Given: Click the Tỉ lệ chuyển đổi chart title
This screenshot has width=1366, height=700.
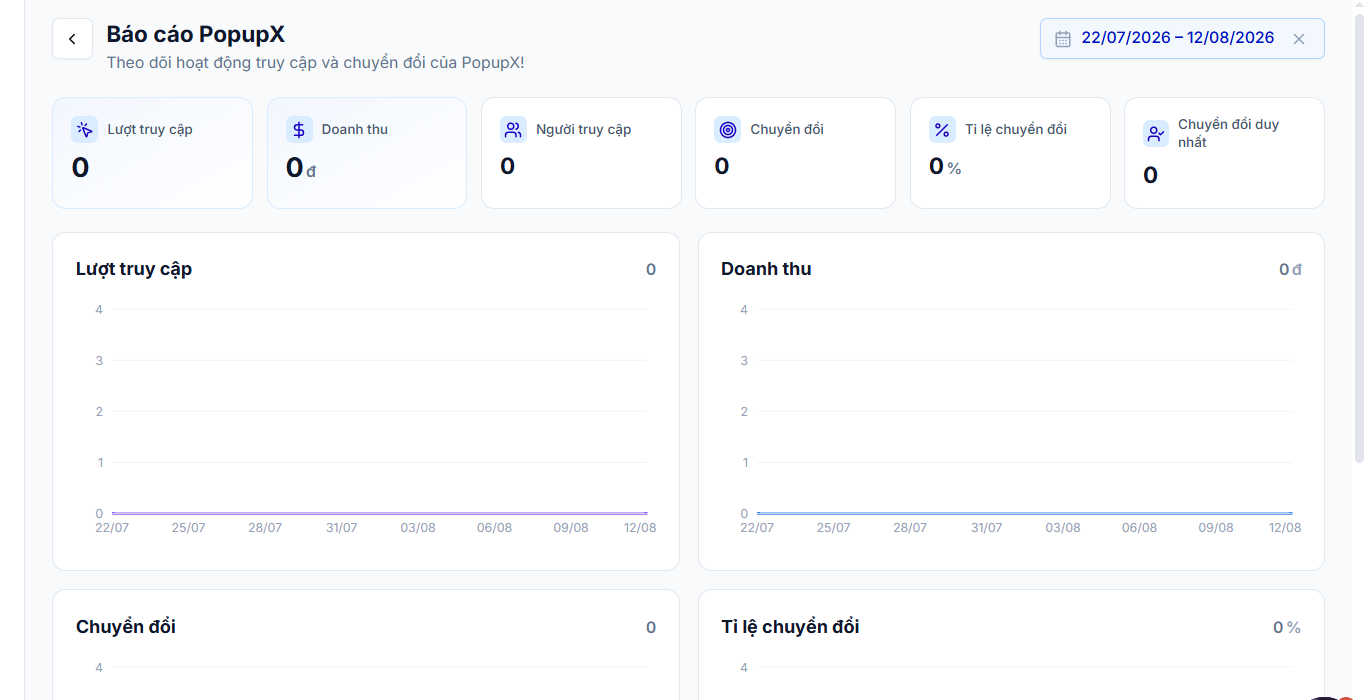Looking at the screenshot, I should (x=790, y=627).
